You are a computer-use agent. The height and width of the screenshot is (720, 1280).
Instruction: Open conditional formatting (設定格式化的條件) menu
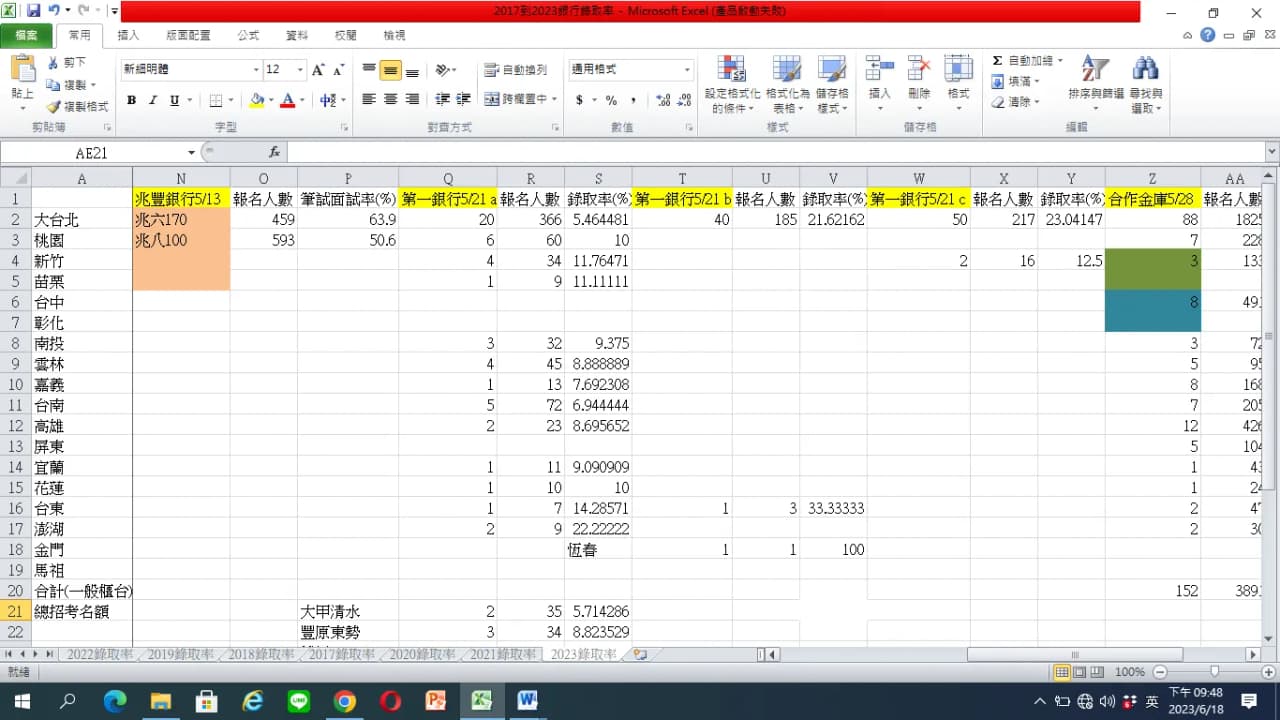click(732, 85)
